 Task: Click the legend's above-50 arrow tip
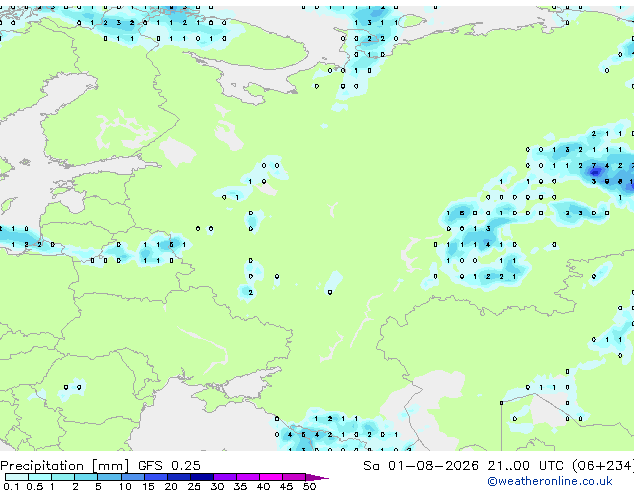pos(317,477)
